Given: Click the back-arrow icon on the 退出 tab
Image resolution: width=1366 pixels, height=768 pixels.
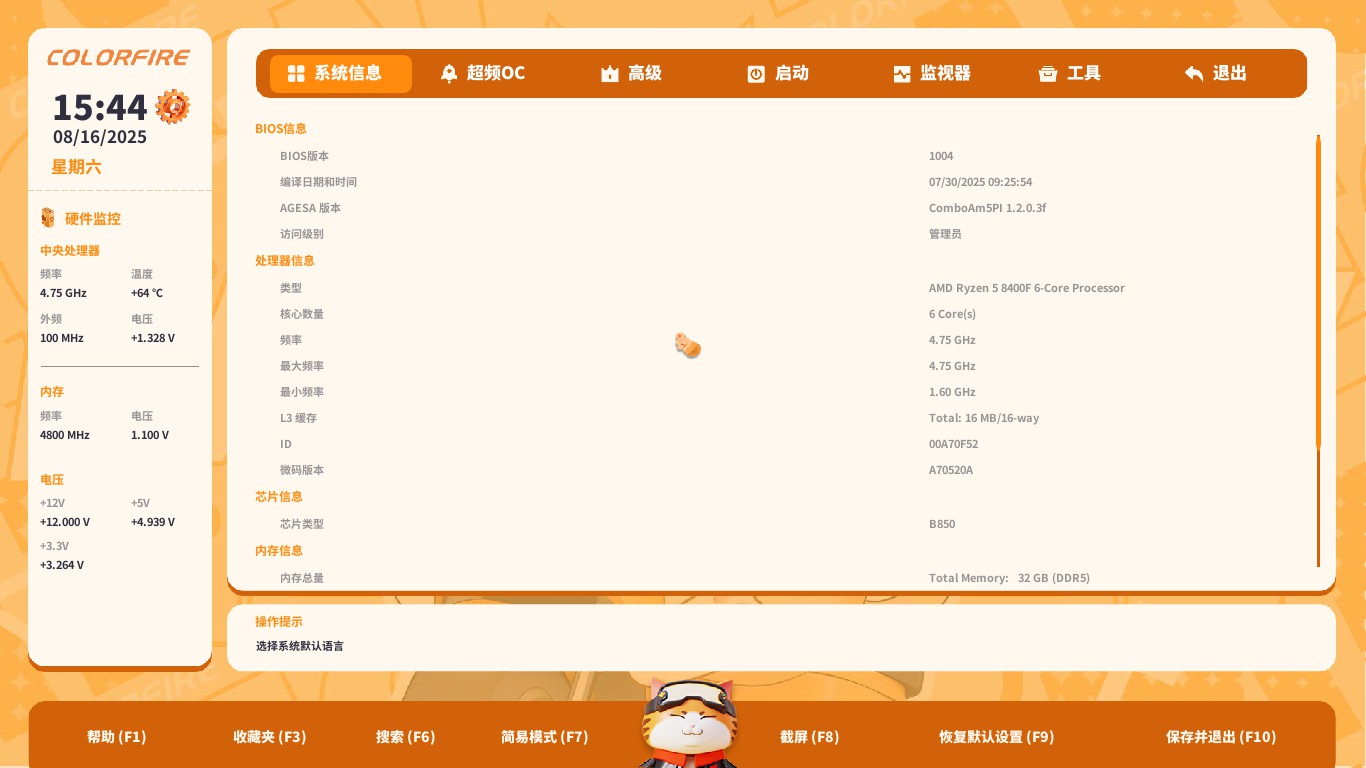Looking at the screenshot, I should point(1194,74).
